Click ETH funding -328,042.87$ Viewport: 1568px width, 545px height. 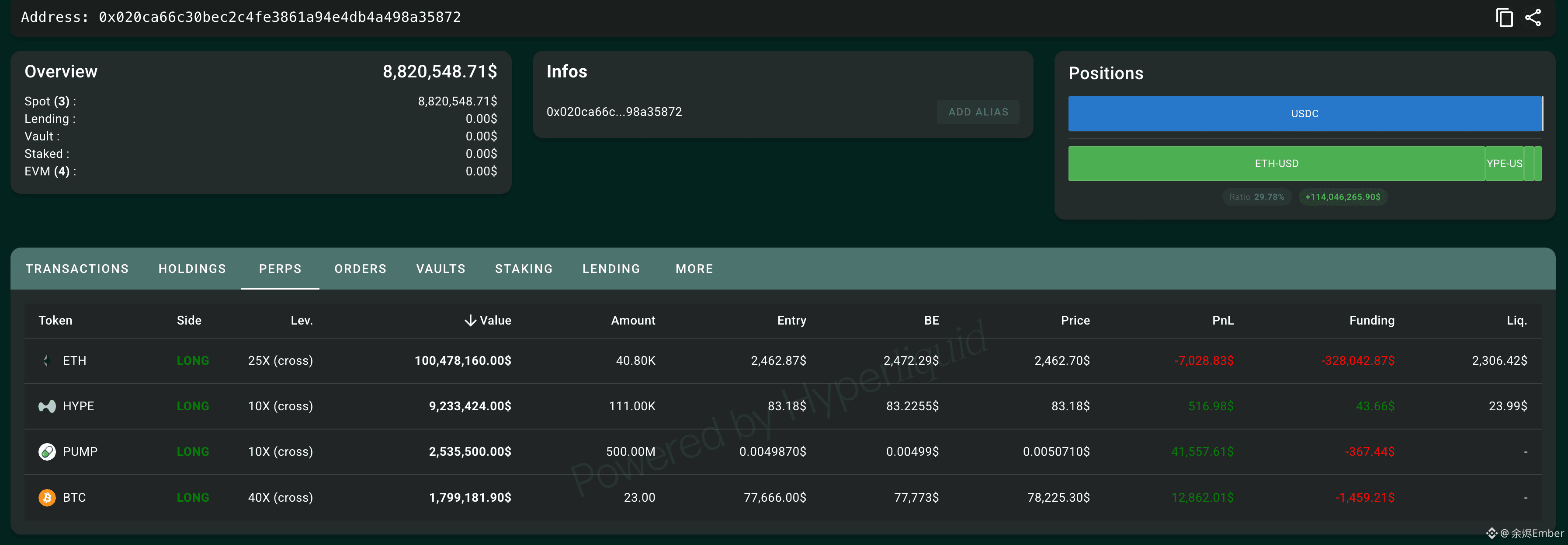tap(1357, 360)
